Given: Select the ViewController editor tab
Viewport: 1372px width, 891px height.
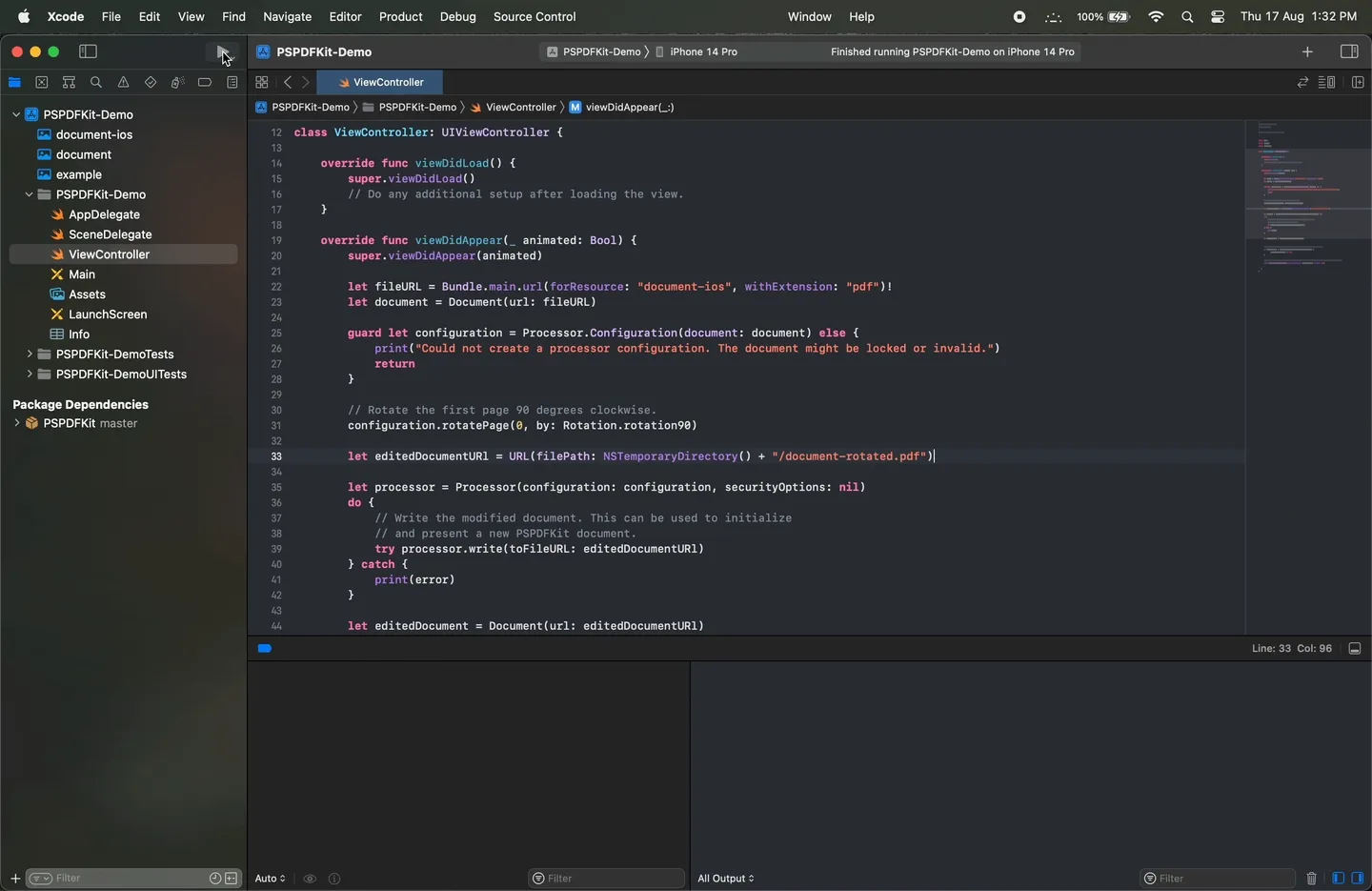Looking at the screenshot, I should click(380, 82).
